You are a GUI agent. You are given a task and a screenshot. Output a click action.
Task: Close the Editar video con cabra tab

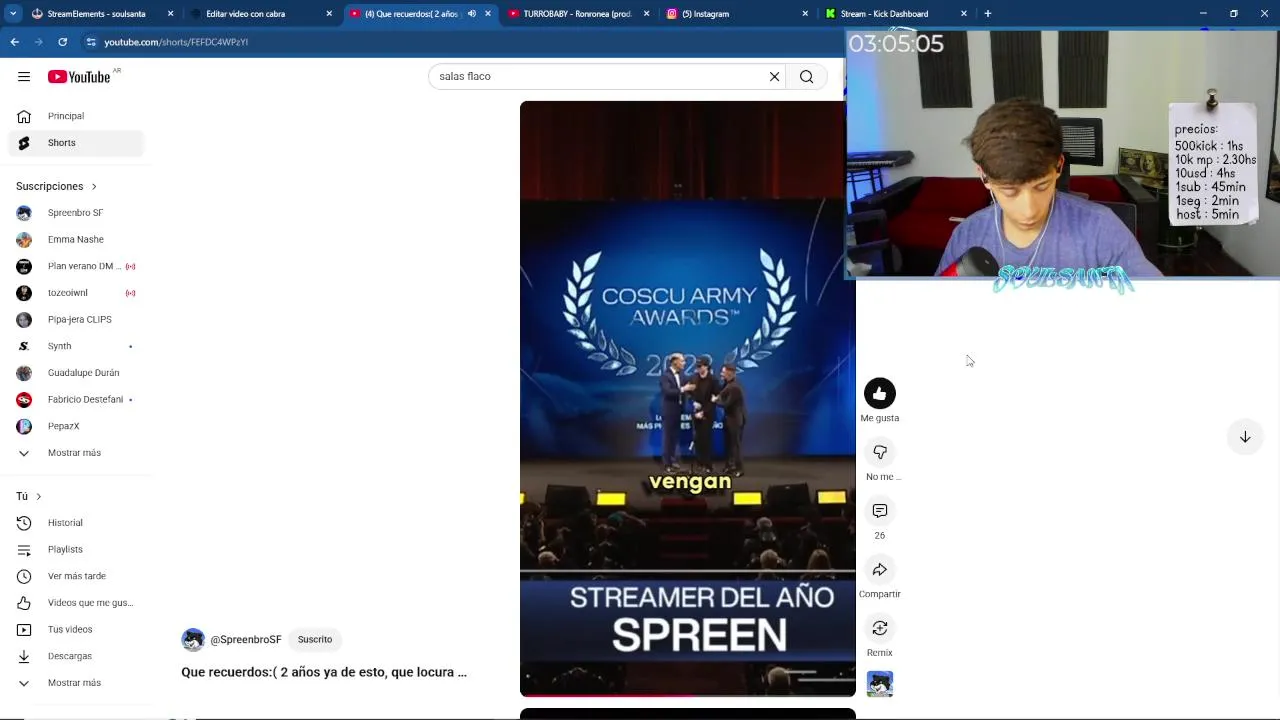pyautogui.click(x=329, y=14)
